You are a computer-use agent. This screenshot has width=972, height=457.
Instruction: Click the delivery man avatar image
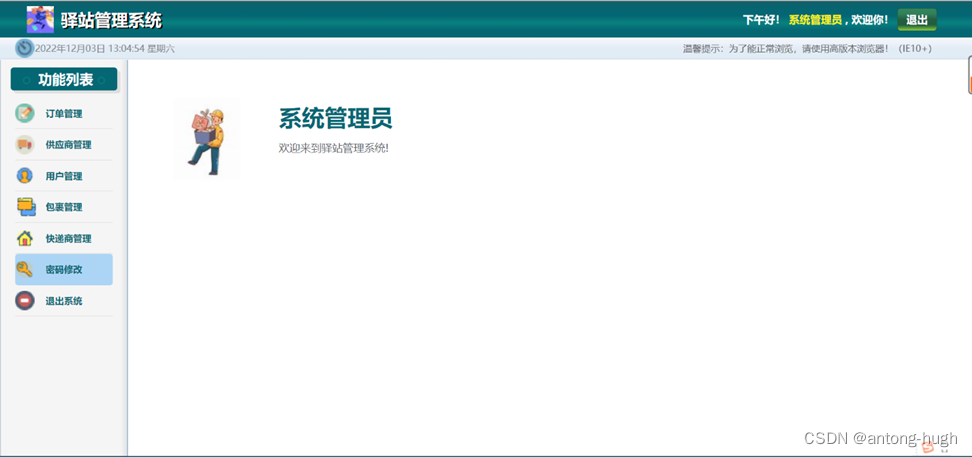[206, 140]
